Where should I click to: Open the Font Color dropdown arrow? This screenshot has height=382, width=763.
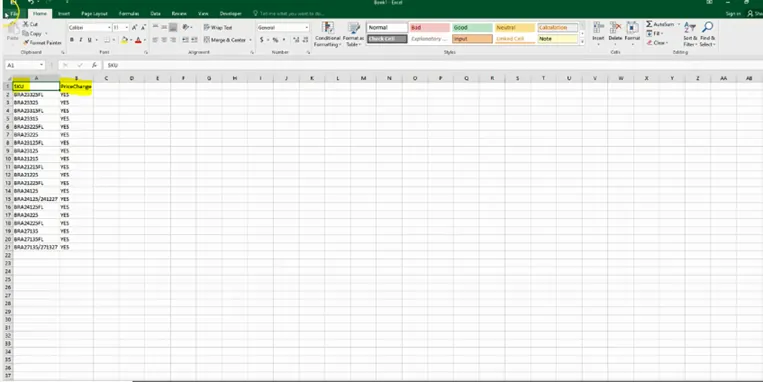[x=145, y=40]
